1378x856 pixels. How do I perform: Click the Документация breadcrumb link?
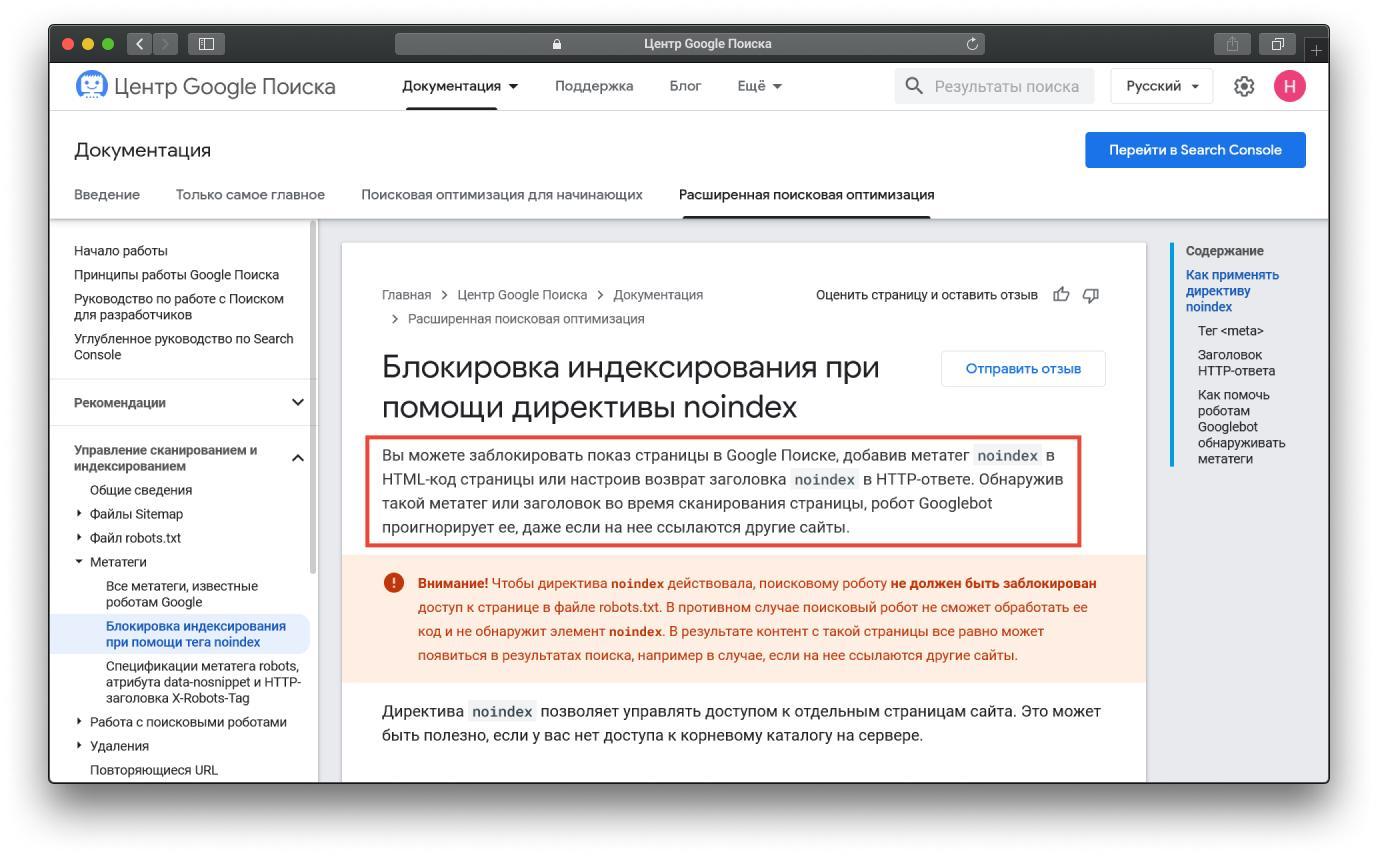[x=658, y=294]
